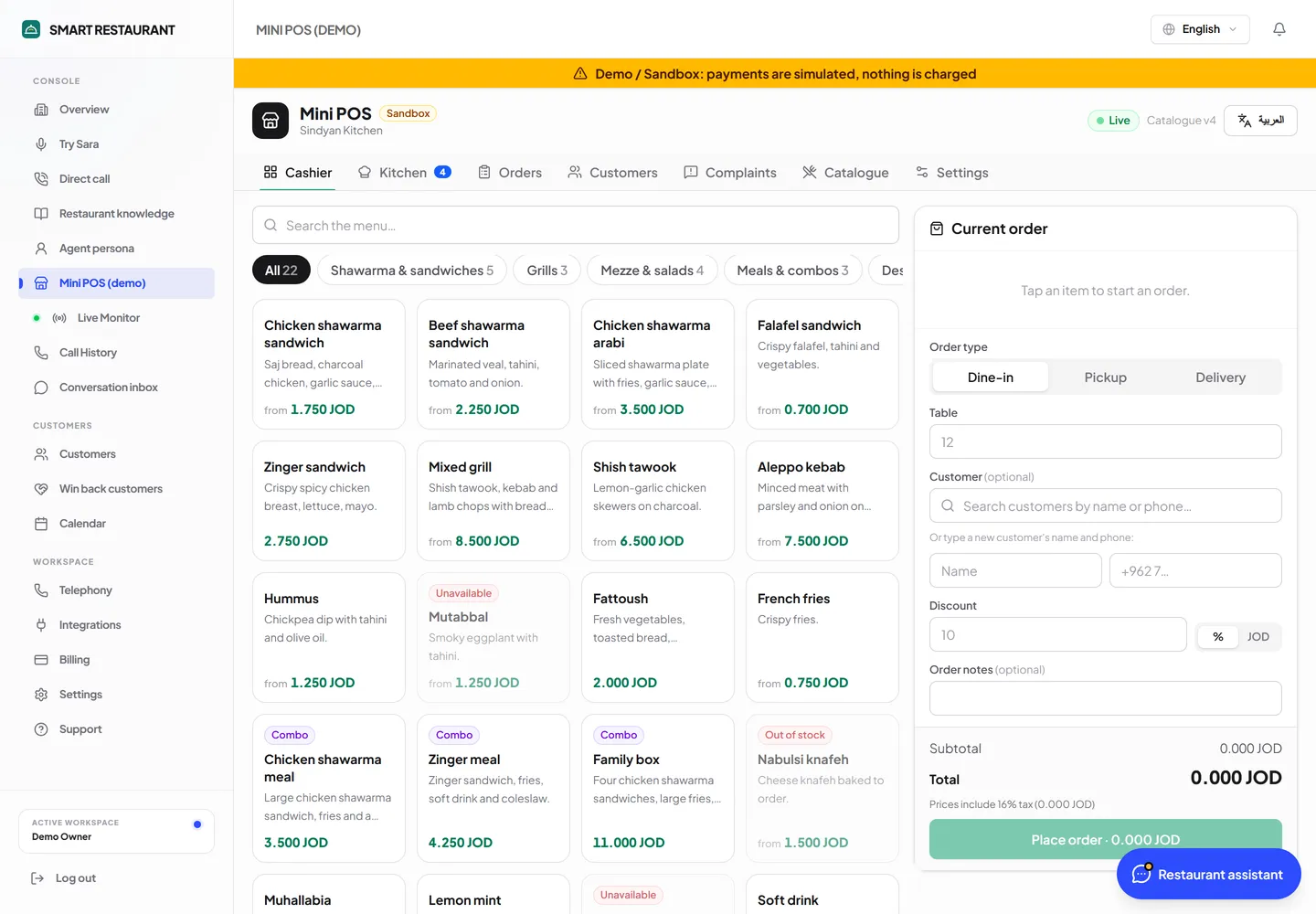Filter by Shawarma & sandwiches category
Screen dimensions: 1316x914
click(412, 271)
